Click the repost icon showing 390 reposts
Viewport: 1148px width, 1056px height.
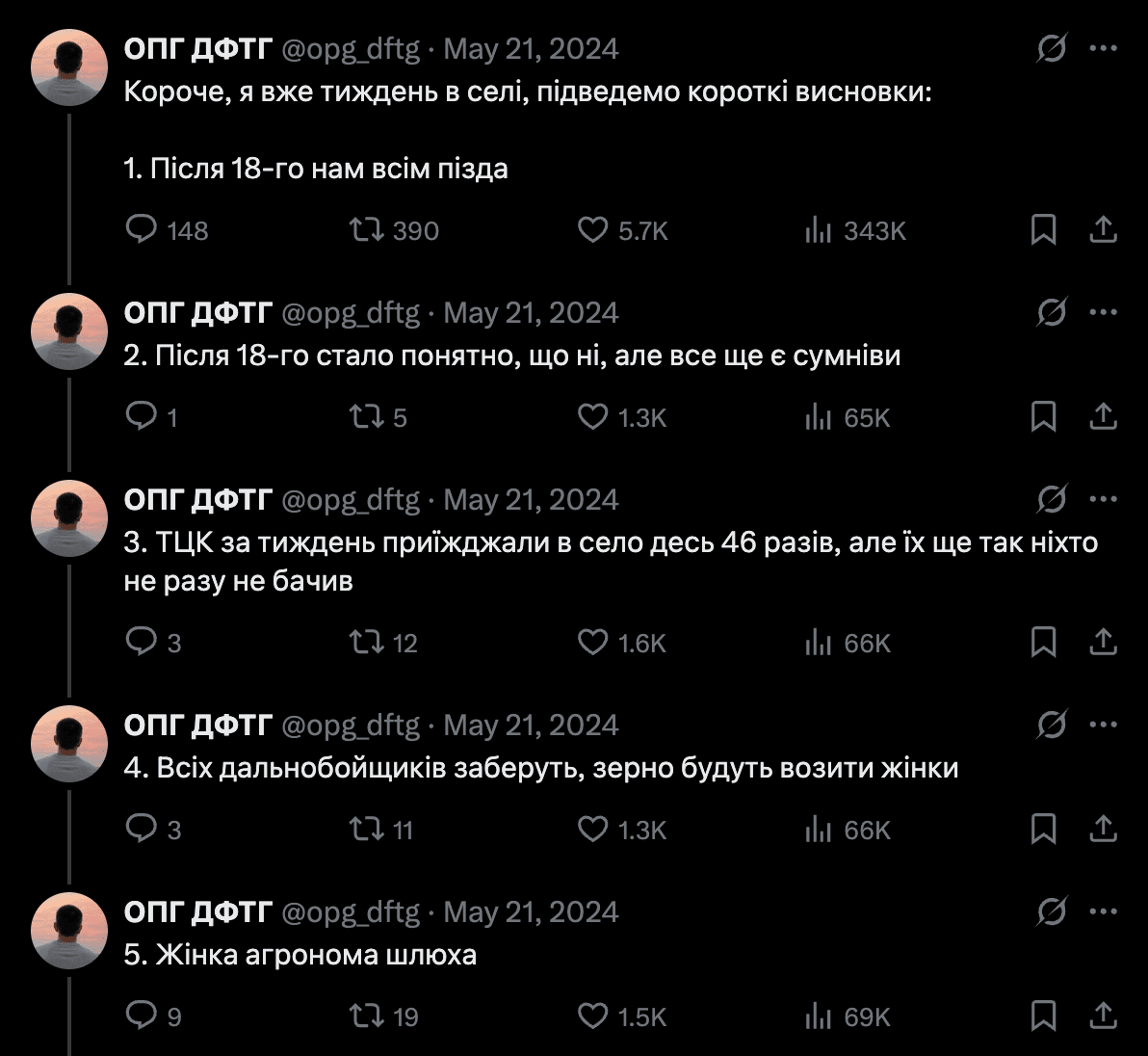[366, 230]
